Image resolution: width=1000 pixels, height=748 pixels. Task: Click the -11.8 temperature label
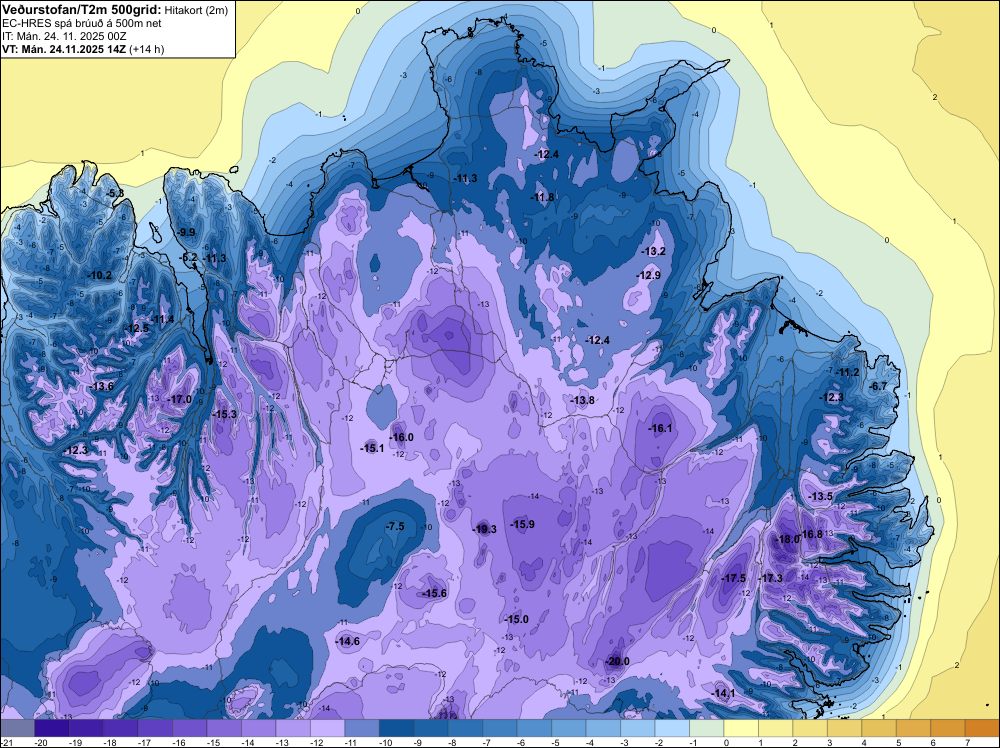click(542, 198)
